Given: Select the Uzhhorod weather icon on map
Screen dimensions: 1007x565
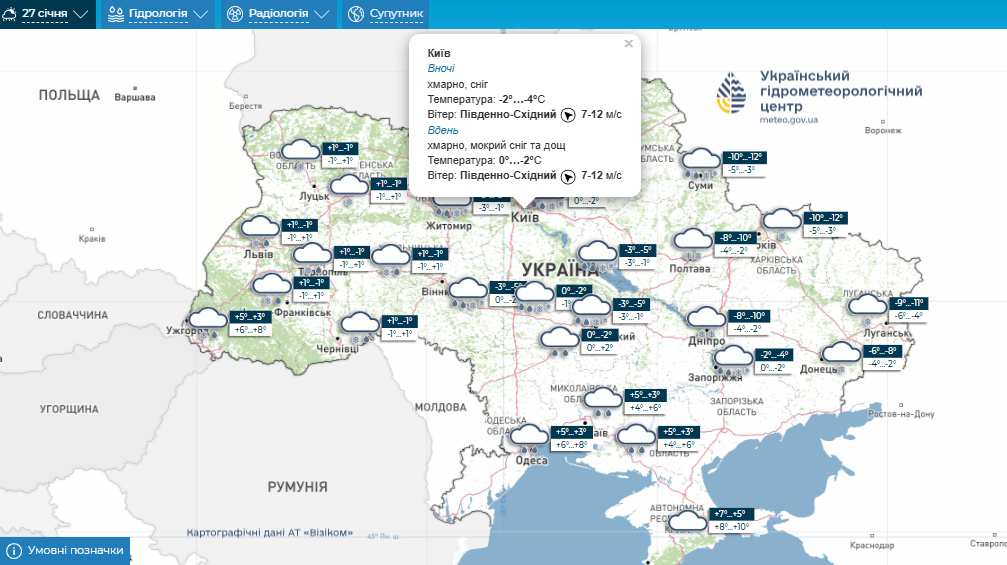Looking at the screenshot, I should coord(208,322).
